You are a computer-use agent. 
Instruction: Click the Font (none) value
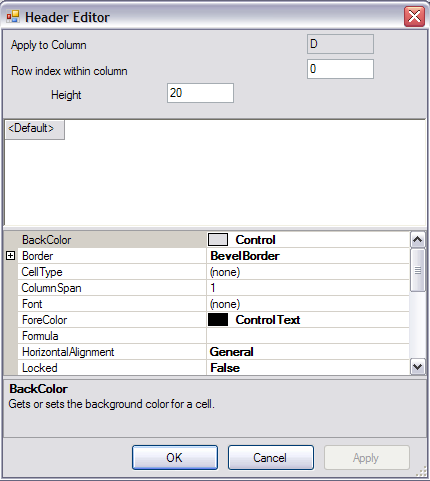pyautogui.click(x=225, y=304)
